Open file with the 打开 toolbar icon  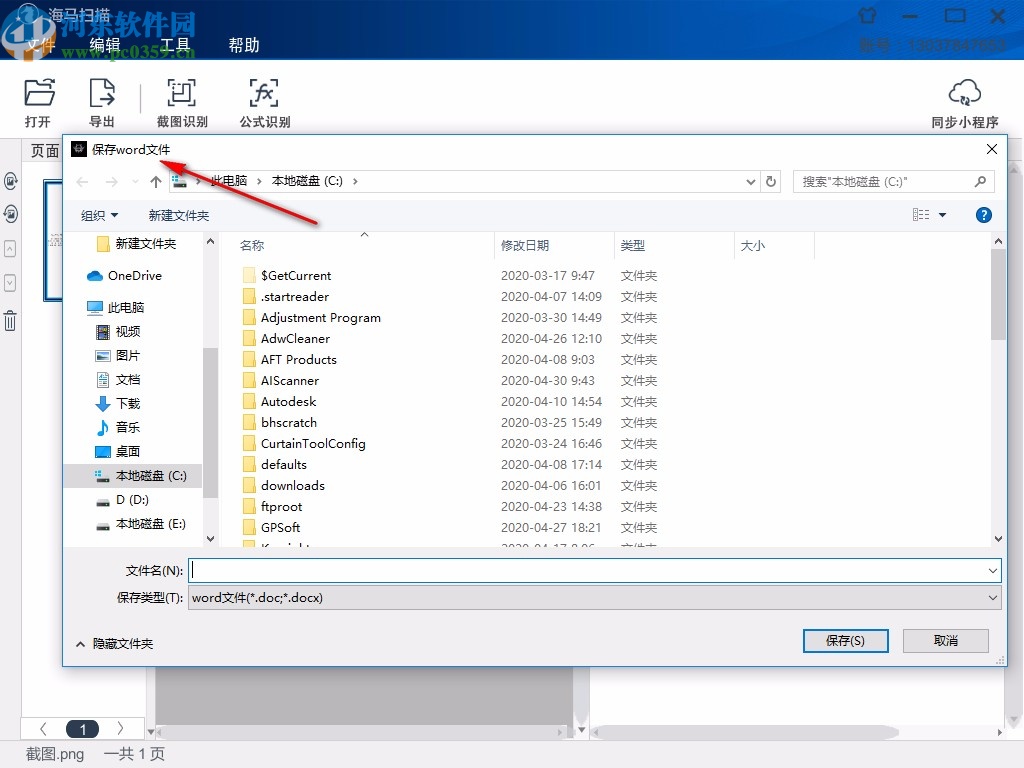tap(39, 102)
